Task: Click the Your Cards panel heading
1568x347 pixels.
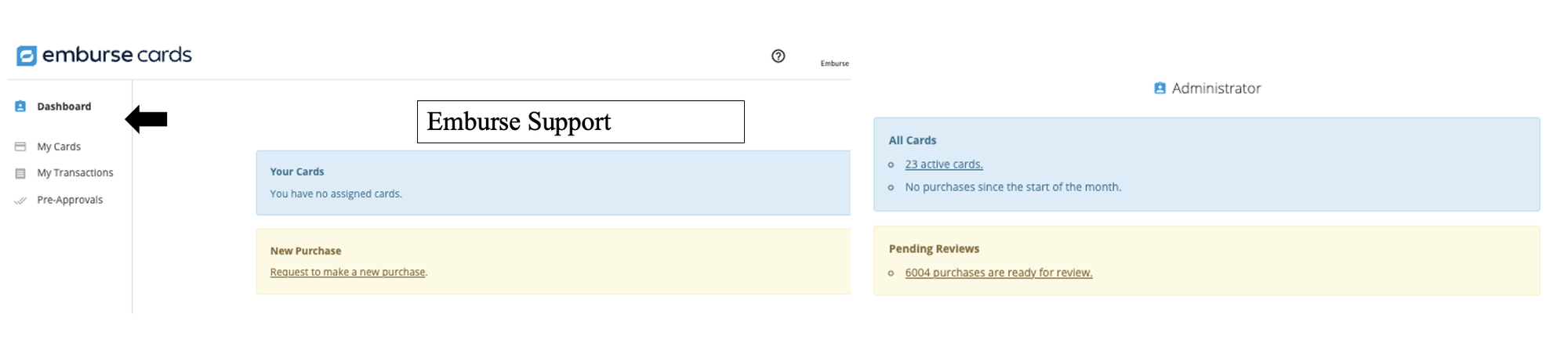Action: click(x=297, y=172)
